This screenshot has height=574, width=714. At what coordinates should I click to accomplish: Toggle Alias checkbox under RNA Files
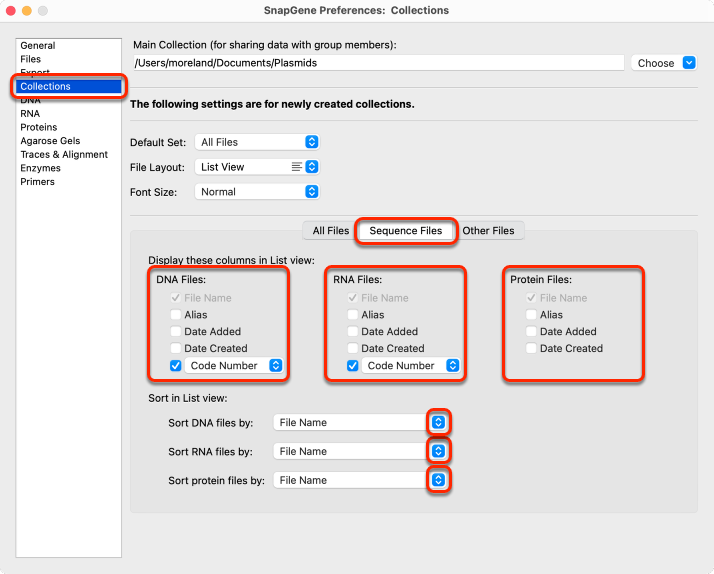coord(352,315)
